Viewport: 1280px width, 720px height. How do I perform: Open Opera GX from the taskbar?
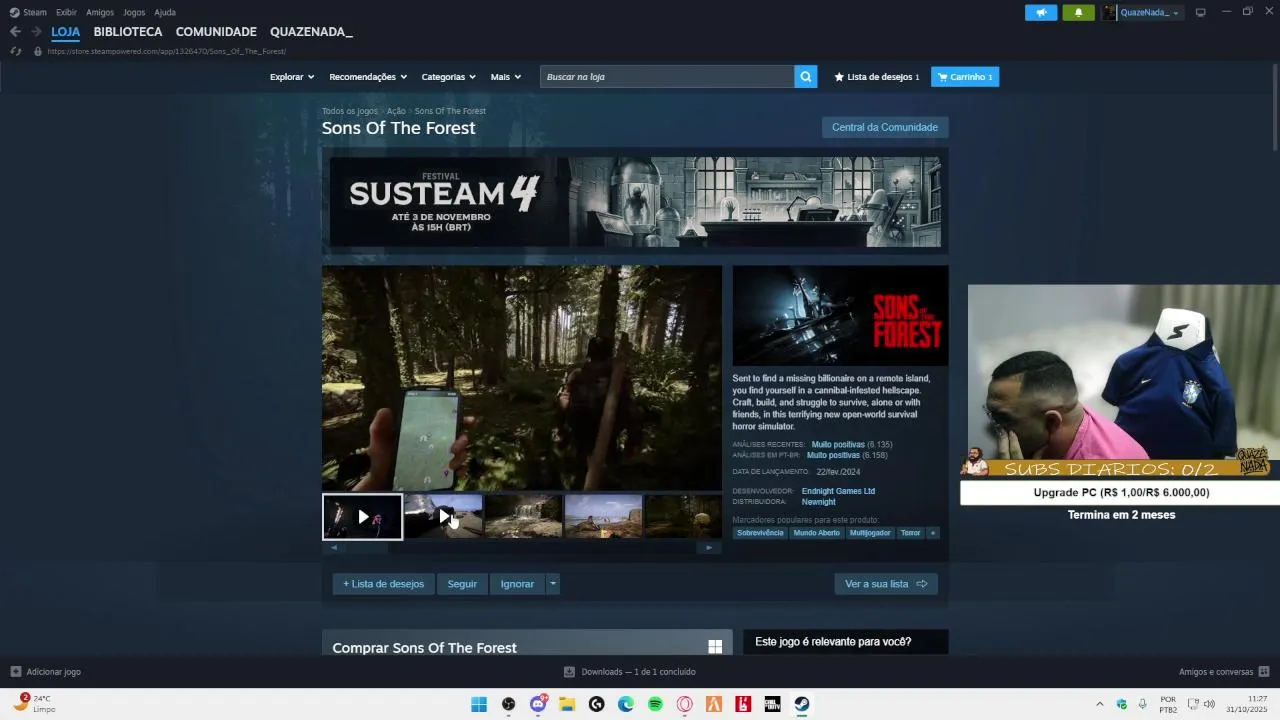click(685, 704)
